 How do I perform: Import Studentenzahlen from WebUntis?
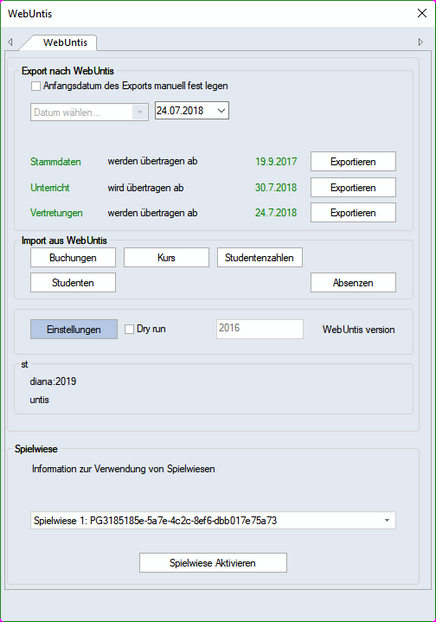[259, 257]
